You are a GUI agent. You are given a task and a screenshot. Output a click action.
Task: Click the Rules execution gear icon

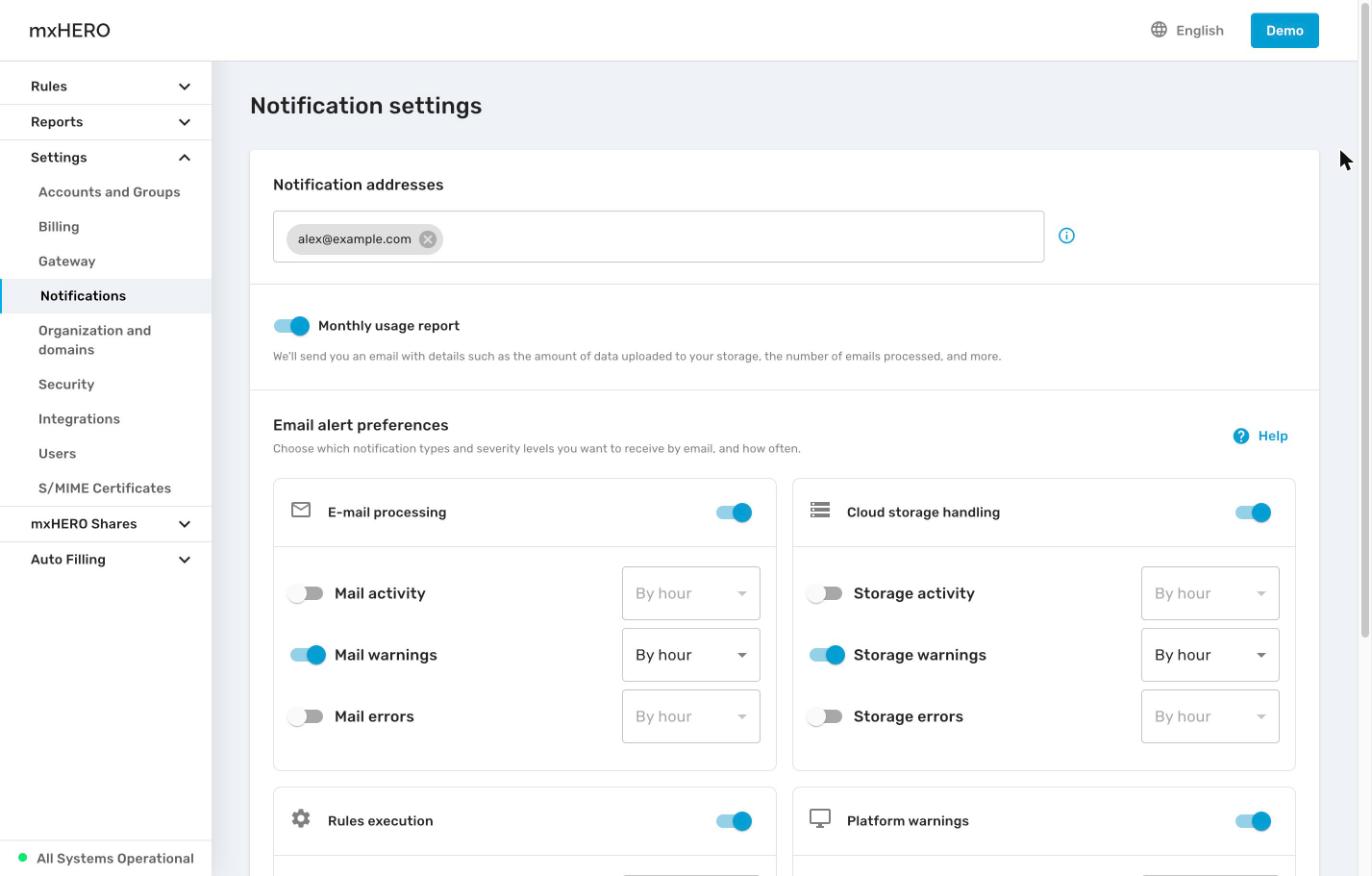(301, 819)
